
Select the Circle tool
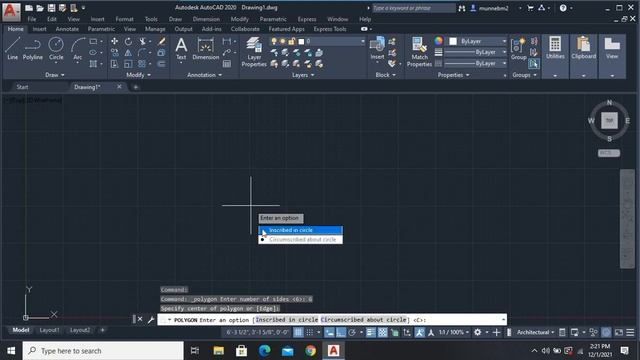point(56,49)
